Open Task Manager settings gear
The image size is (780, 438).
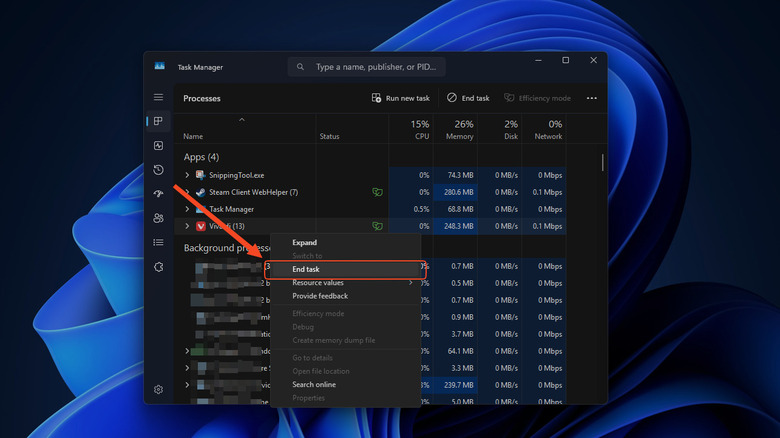158,389
